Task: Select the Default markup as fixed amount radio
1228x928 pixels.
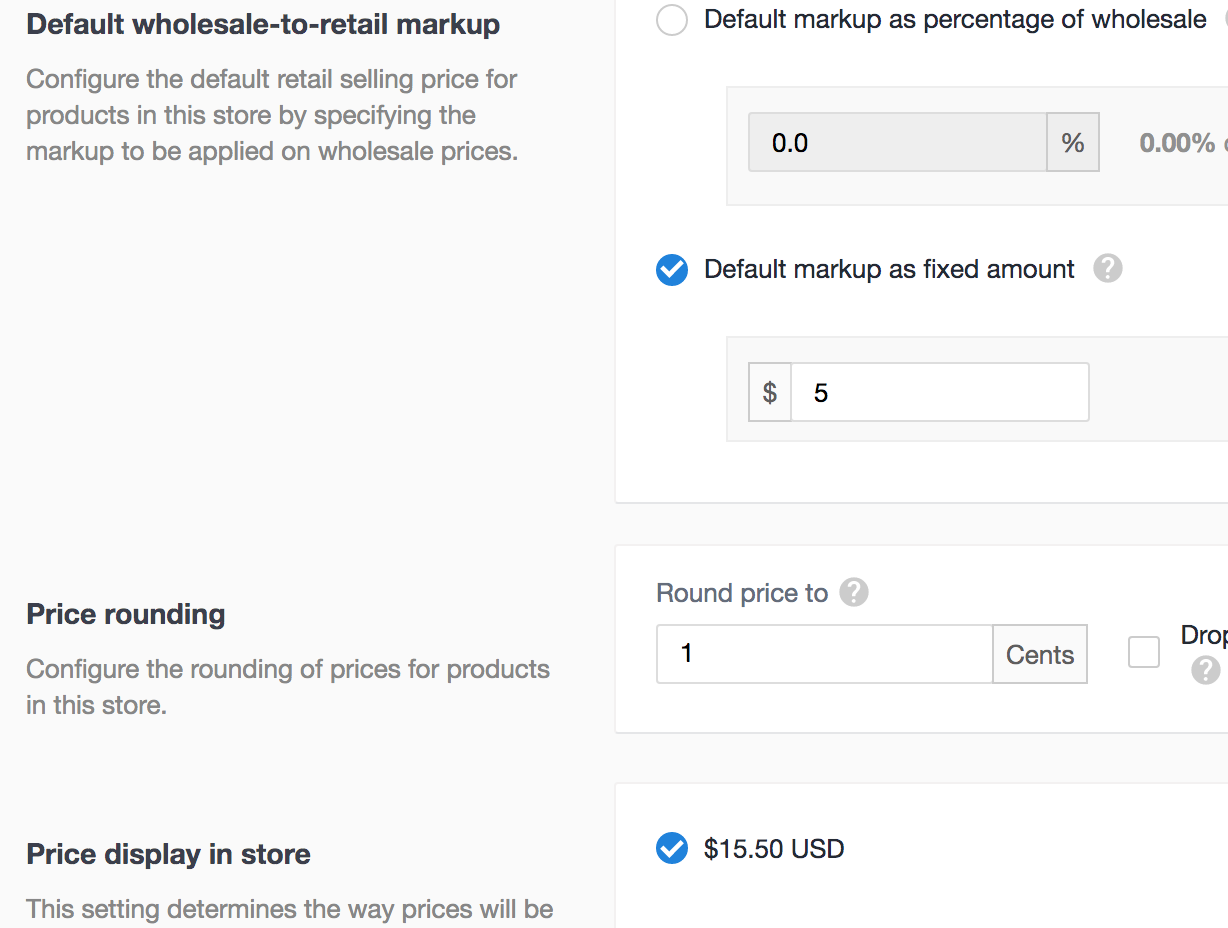Action: 672,270
